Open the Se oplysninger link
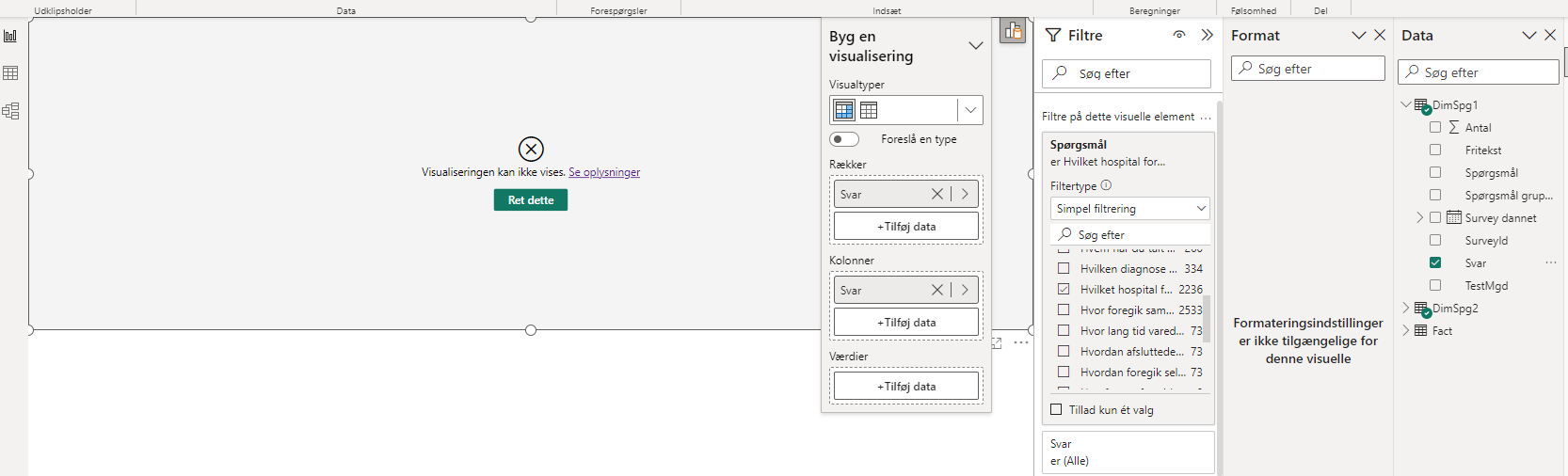Viewport: 1568px width, 476px height. 604,172
